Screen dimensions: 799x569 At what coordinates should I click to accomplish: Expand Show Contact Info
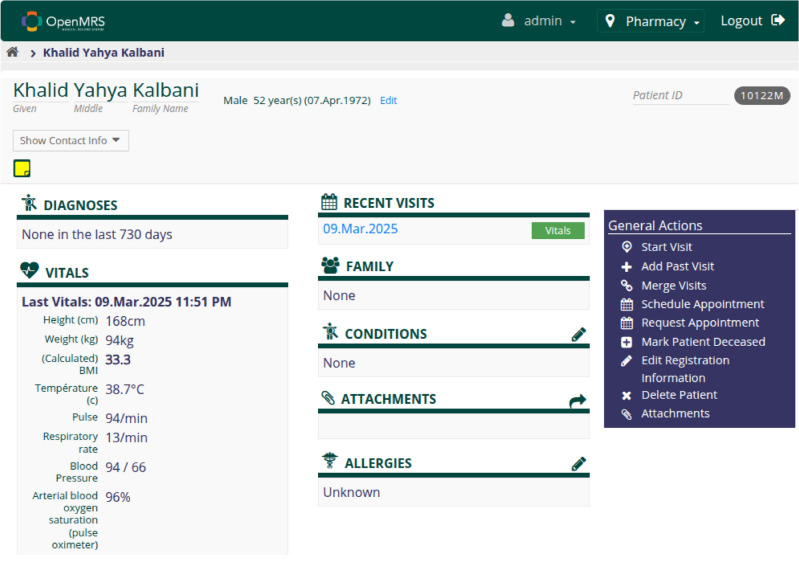pyautogui.click(x=71, y=141)
